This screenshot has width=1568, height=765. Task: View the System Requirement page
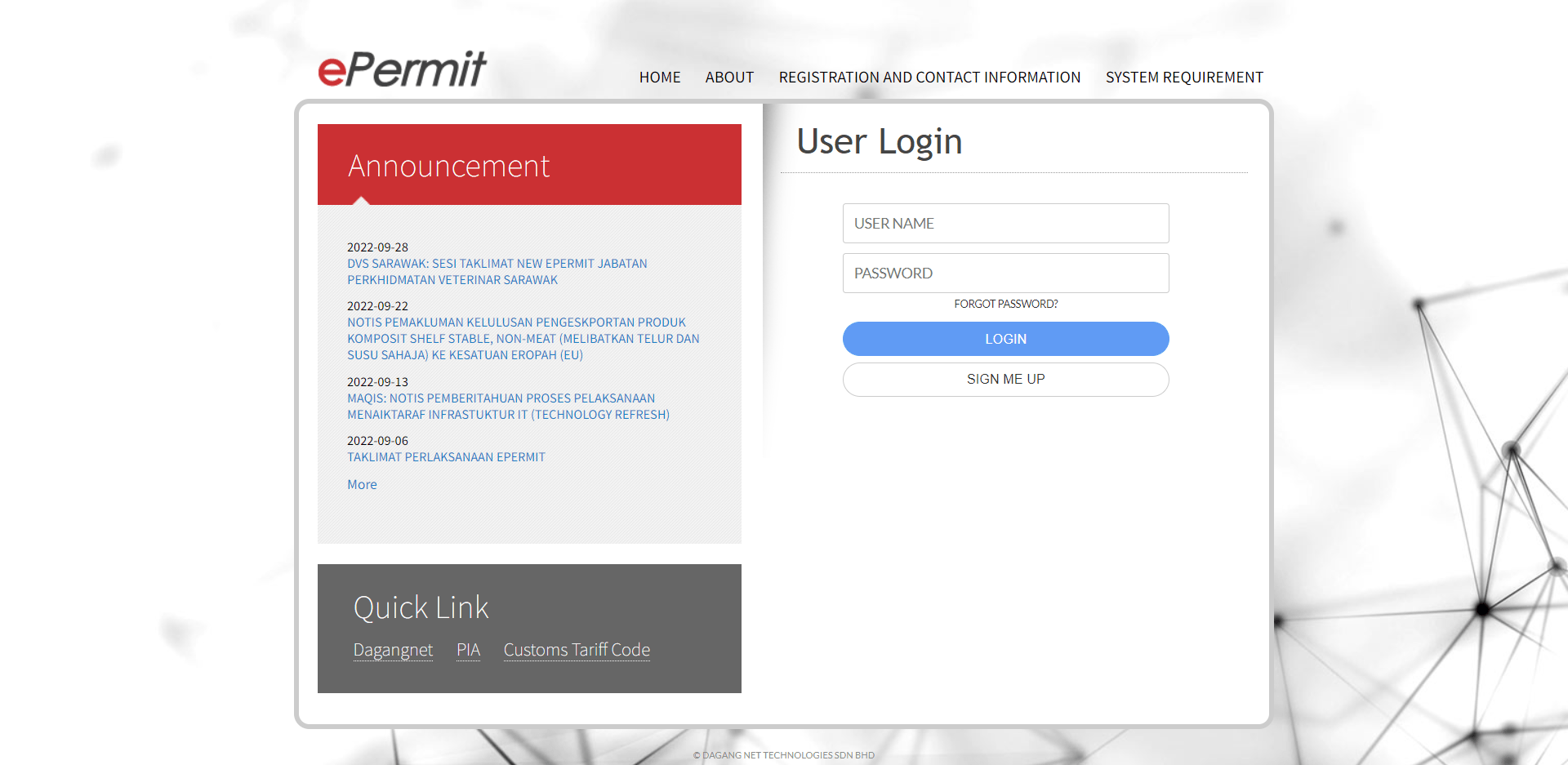1183,78
